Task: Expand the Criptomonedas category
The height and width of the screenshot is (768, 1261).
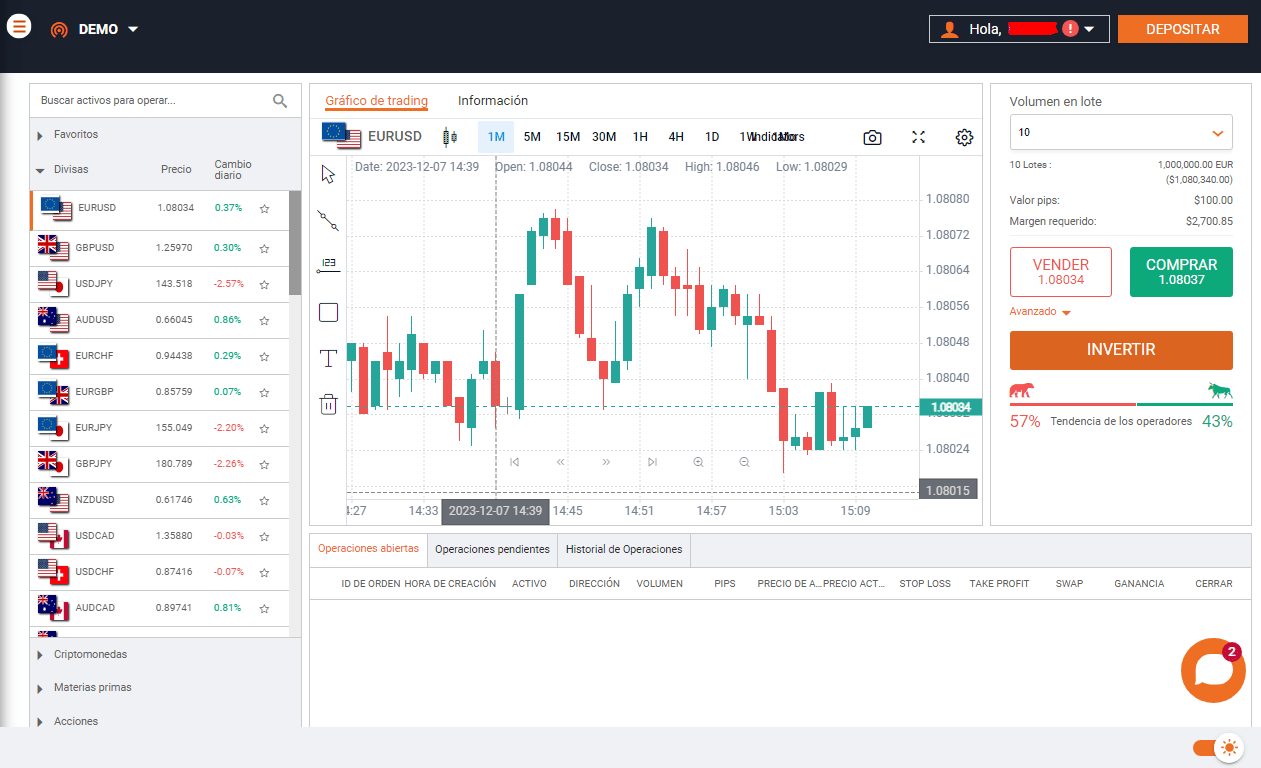Action: (x=83, y=654)
